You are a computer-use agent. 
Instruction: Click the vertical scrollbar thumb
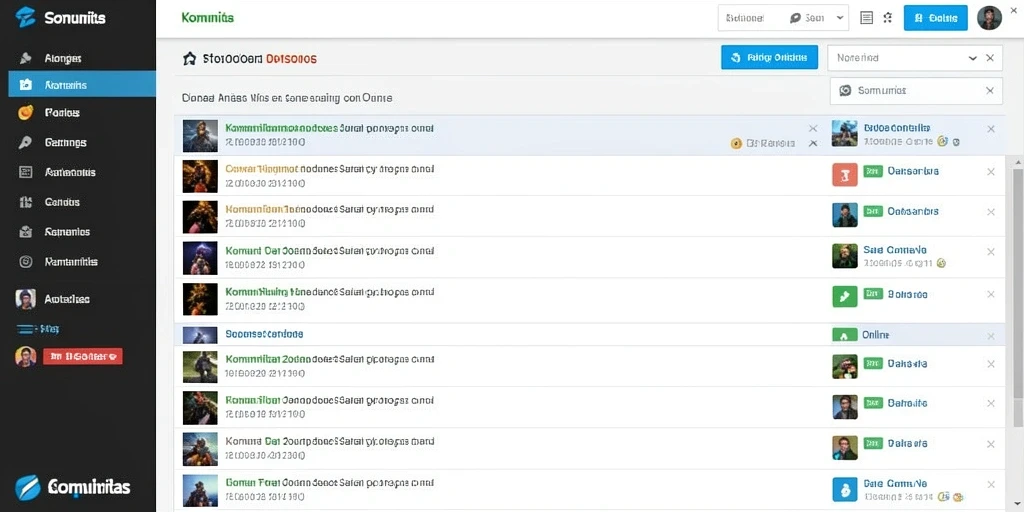(1017, 282)
